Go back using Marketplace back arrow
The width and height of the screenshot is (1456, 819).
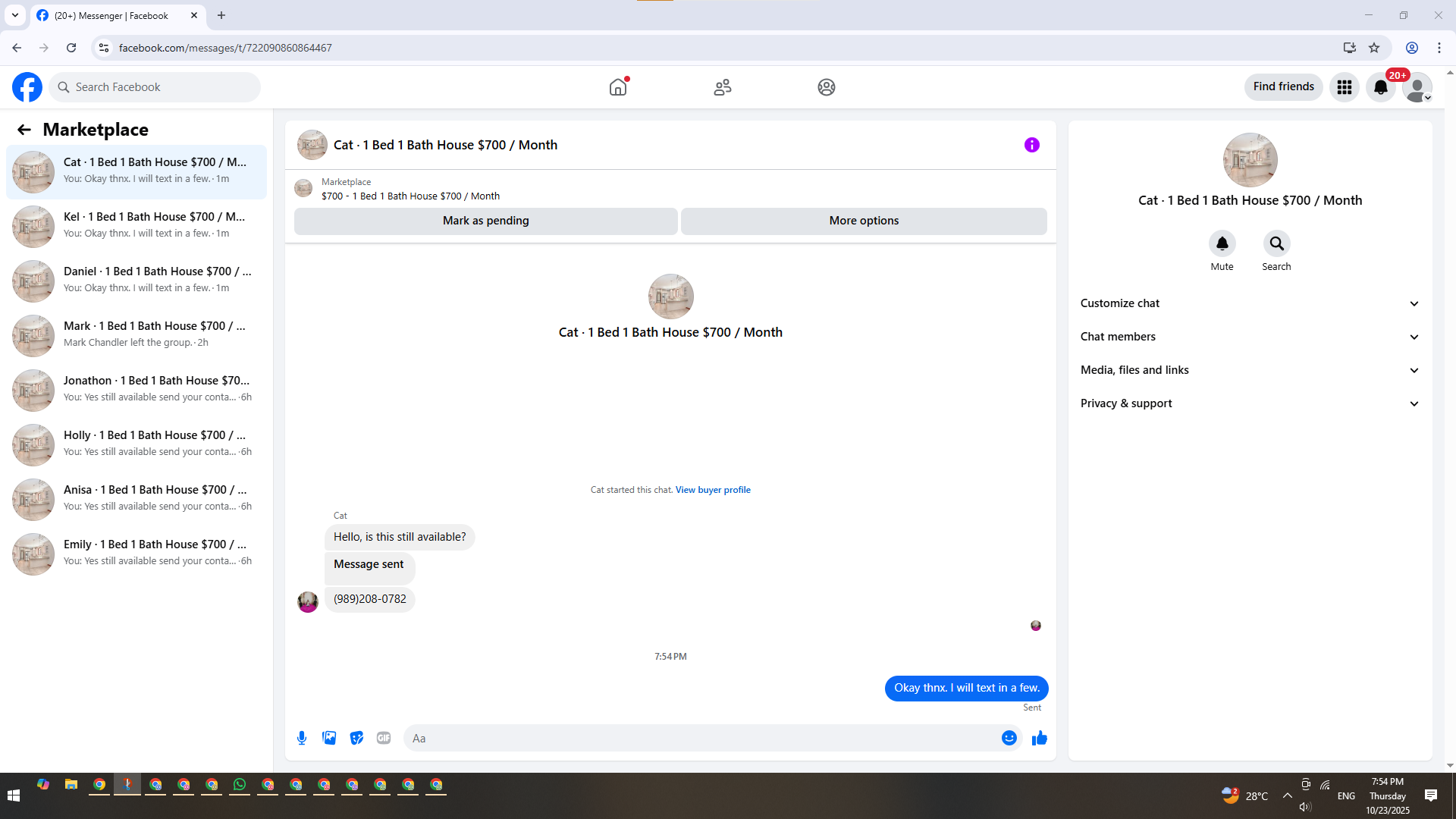24,130
